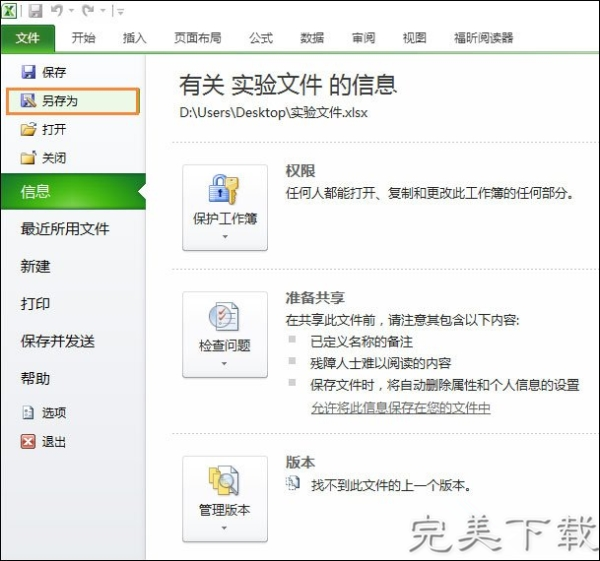Viewport: 600px width, 561px height.
Task: Click the 关闭 label in sidebar
Action: [x=54, y=158]
